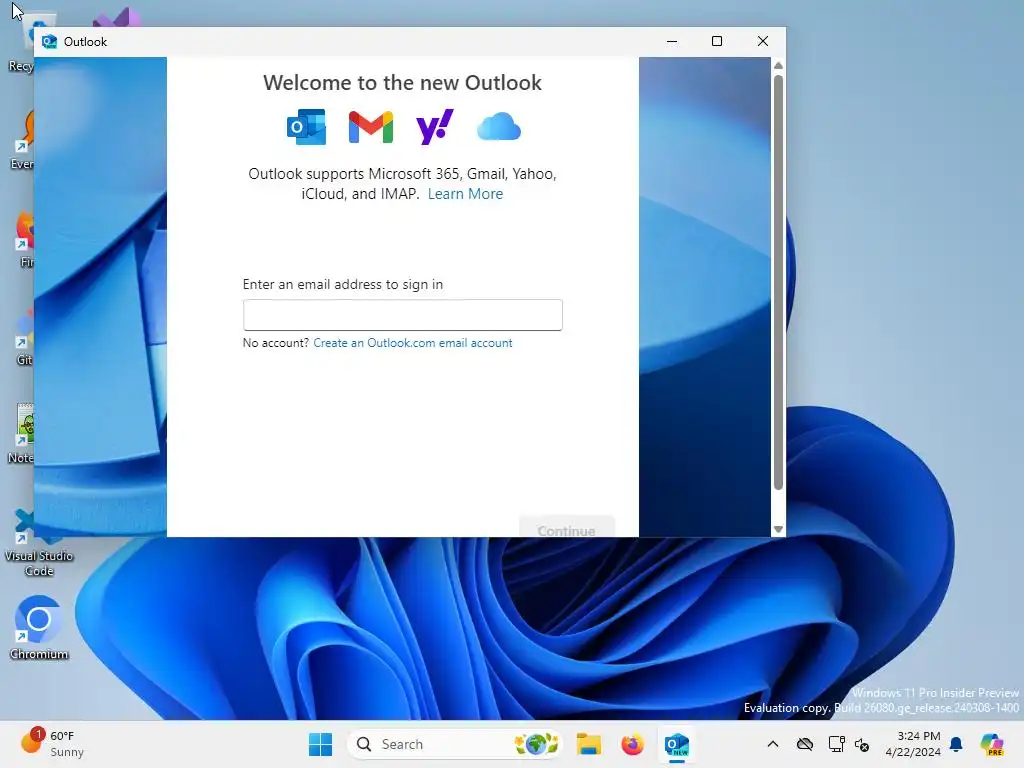Image resolution: width=1024 pixels, height=768 pixels.
Task: Open the Windows Start menu
Action: coord(320,744)
